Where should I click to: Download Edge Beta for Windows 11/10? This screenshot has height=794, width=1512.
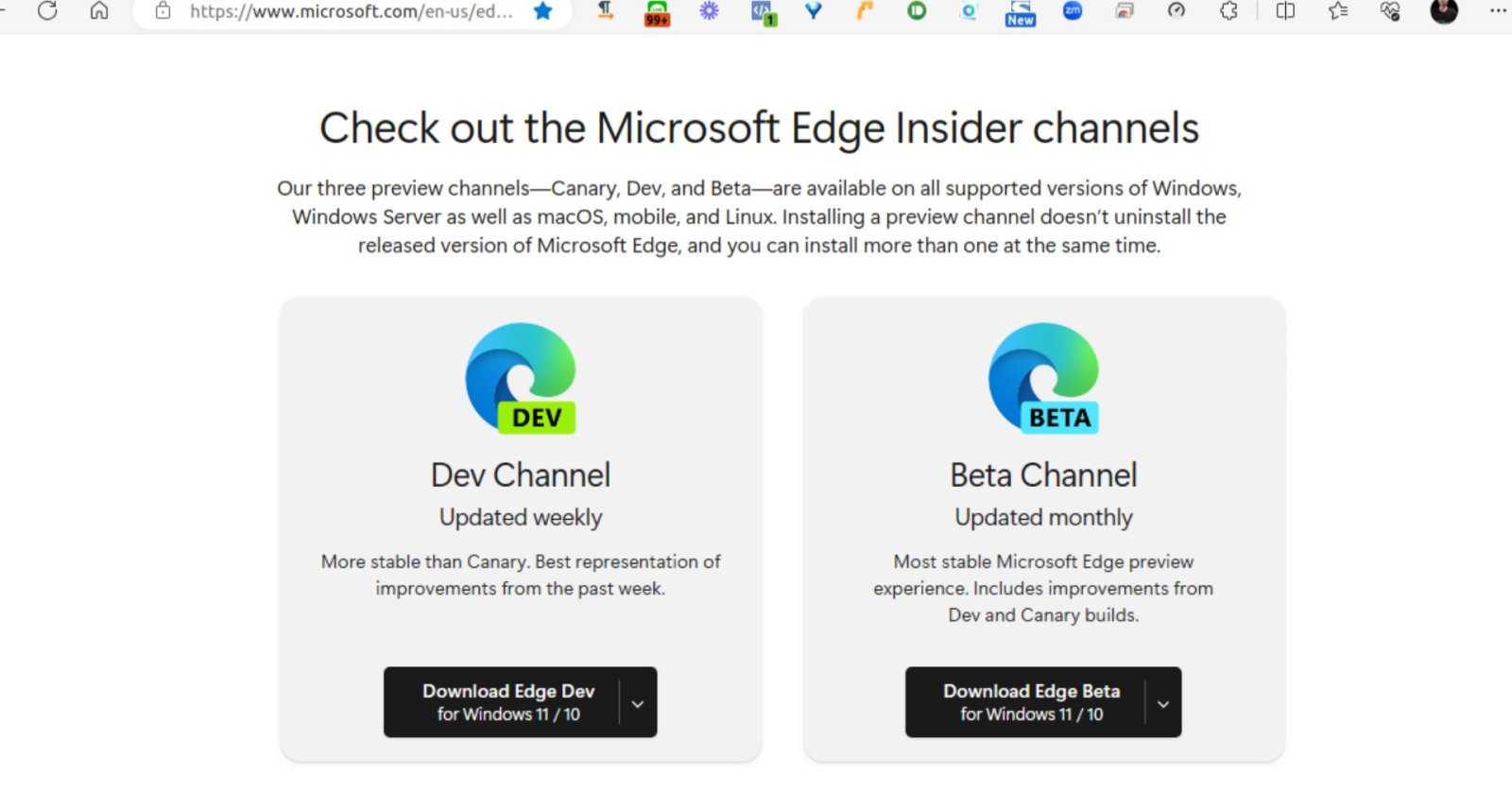[1030, 702]
